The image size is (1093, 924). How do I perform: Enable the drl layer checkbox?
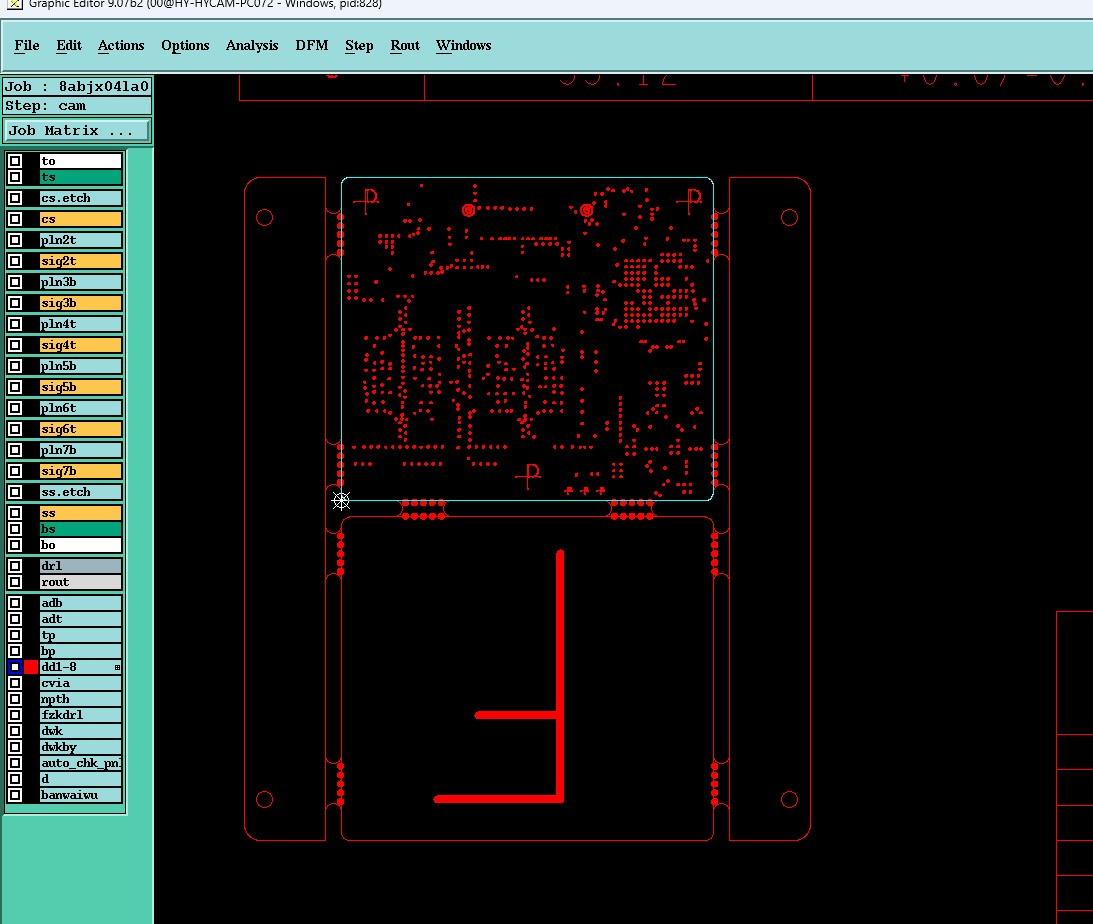pyautogui.click(x=15, y=566)
